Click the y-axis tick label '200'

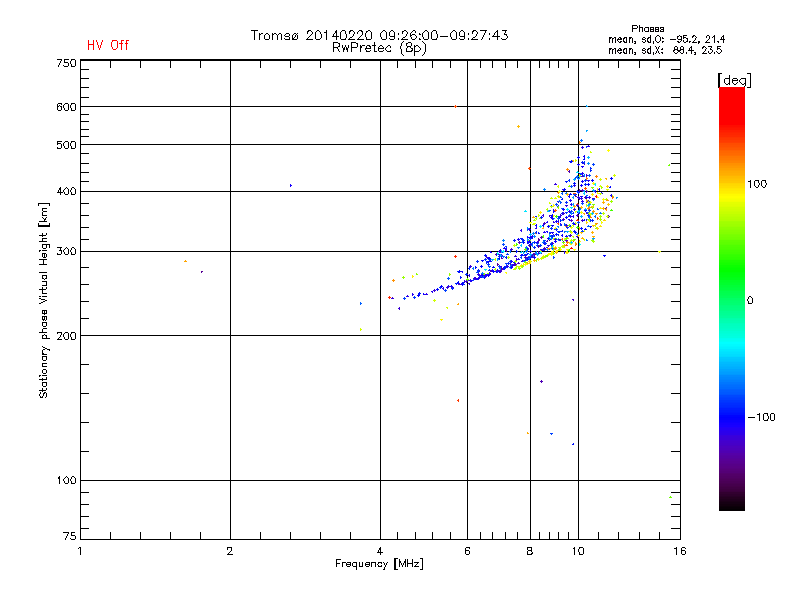(x=66, y=336)
